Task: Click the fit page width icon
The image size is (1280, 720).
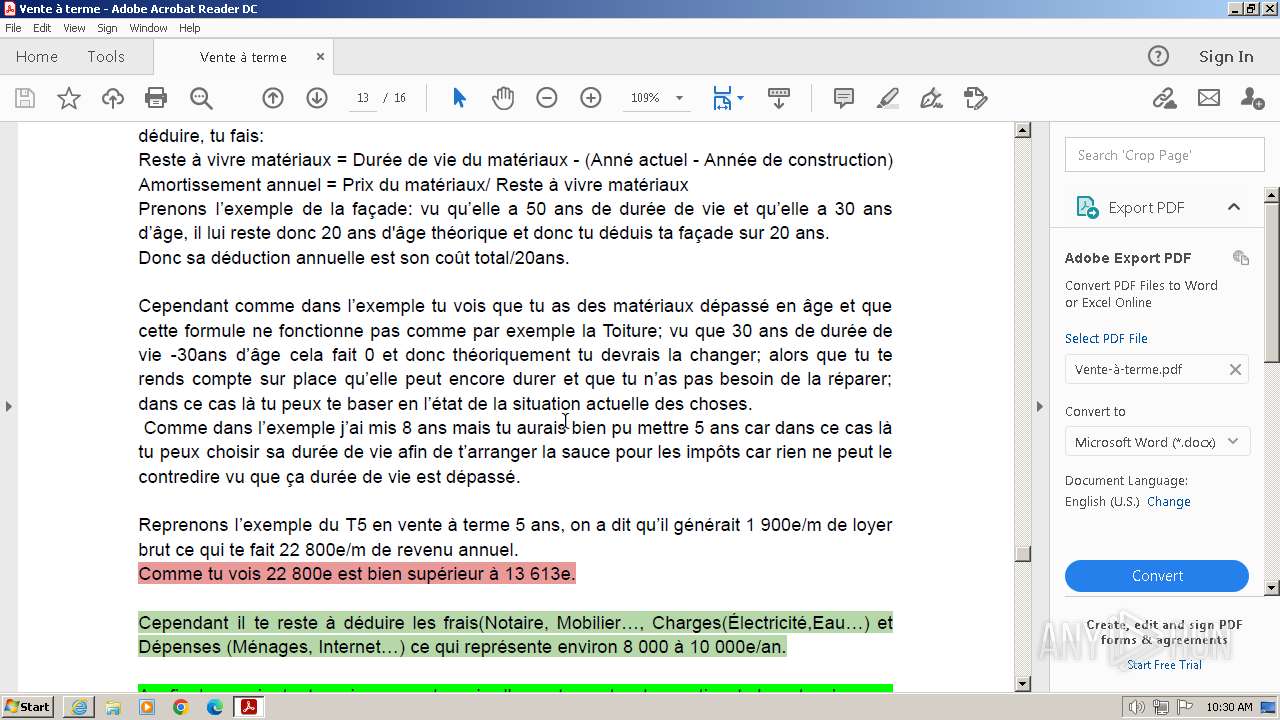Action: [x=722, y=98]
